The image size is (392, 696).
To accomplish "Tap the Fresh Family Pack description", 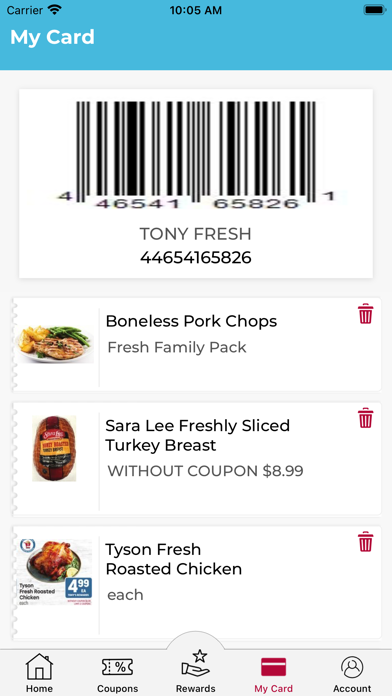I will 177,347.
